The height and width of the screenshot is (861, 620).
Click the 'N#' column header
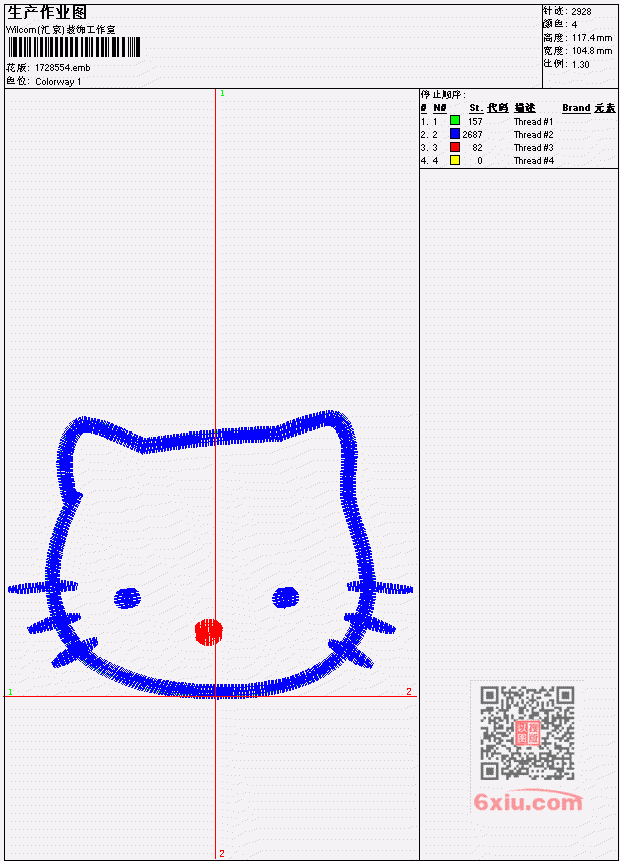[x=439, y=108]
